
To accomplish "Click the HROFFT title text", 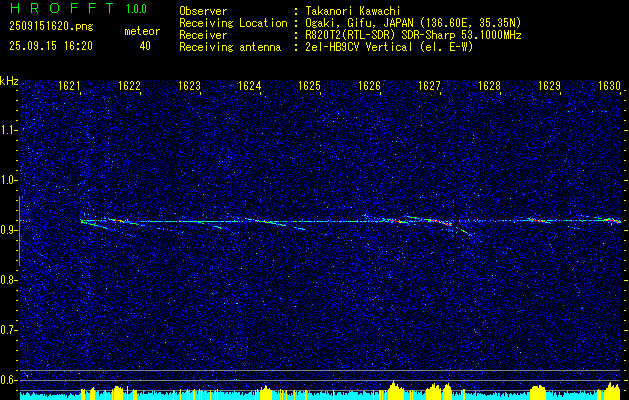I will 62,8.
